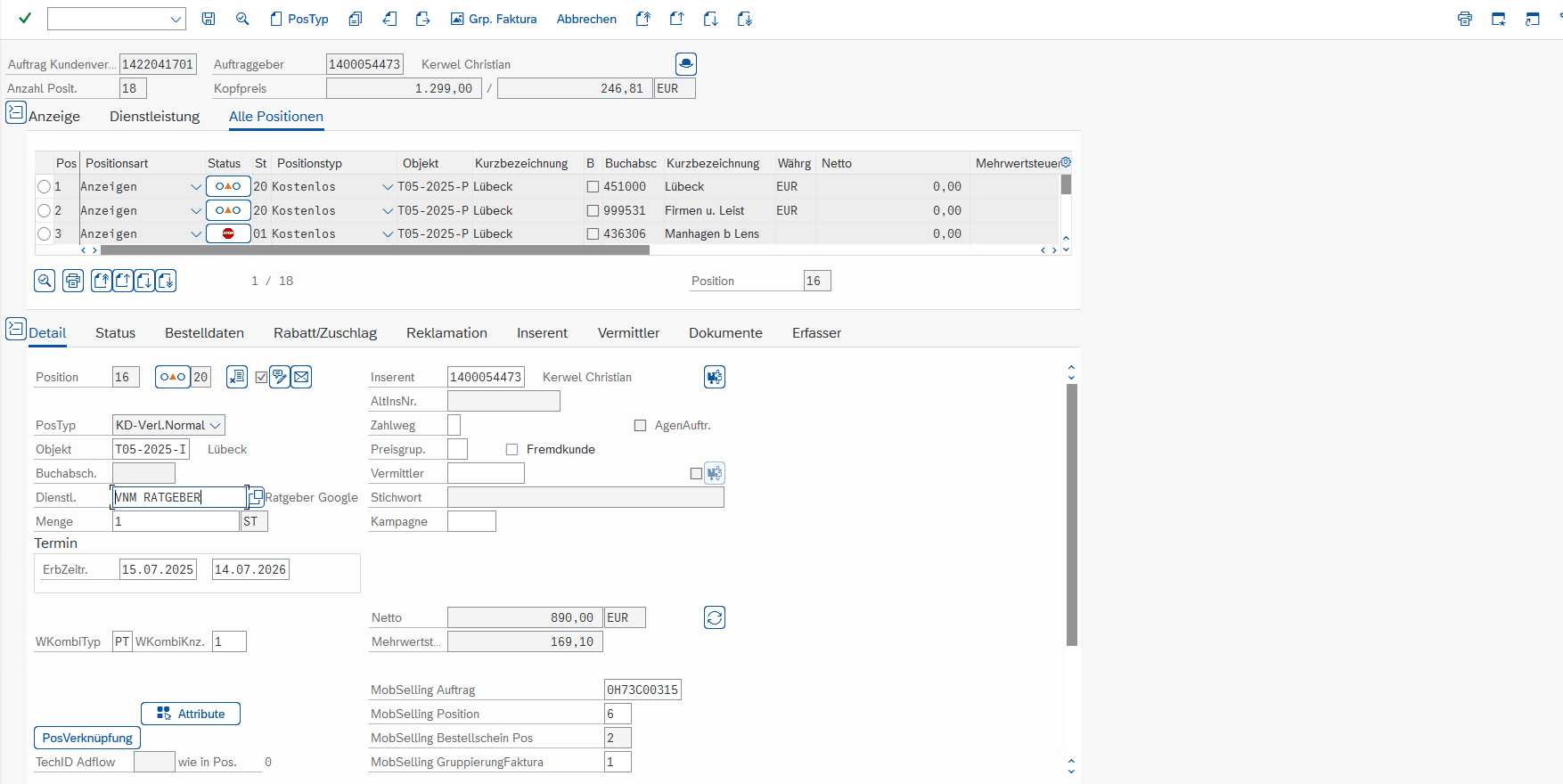Expand Positionsart dropdown in row 1
The height and width of the screenshot is (784, 1563).
tap(196, 186)
